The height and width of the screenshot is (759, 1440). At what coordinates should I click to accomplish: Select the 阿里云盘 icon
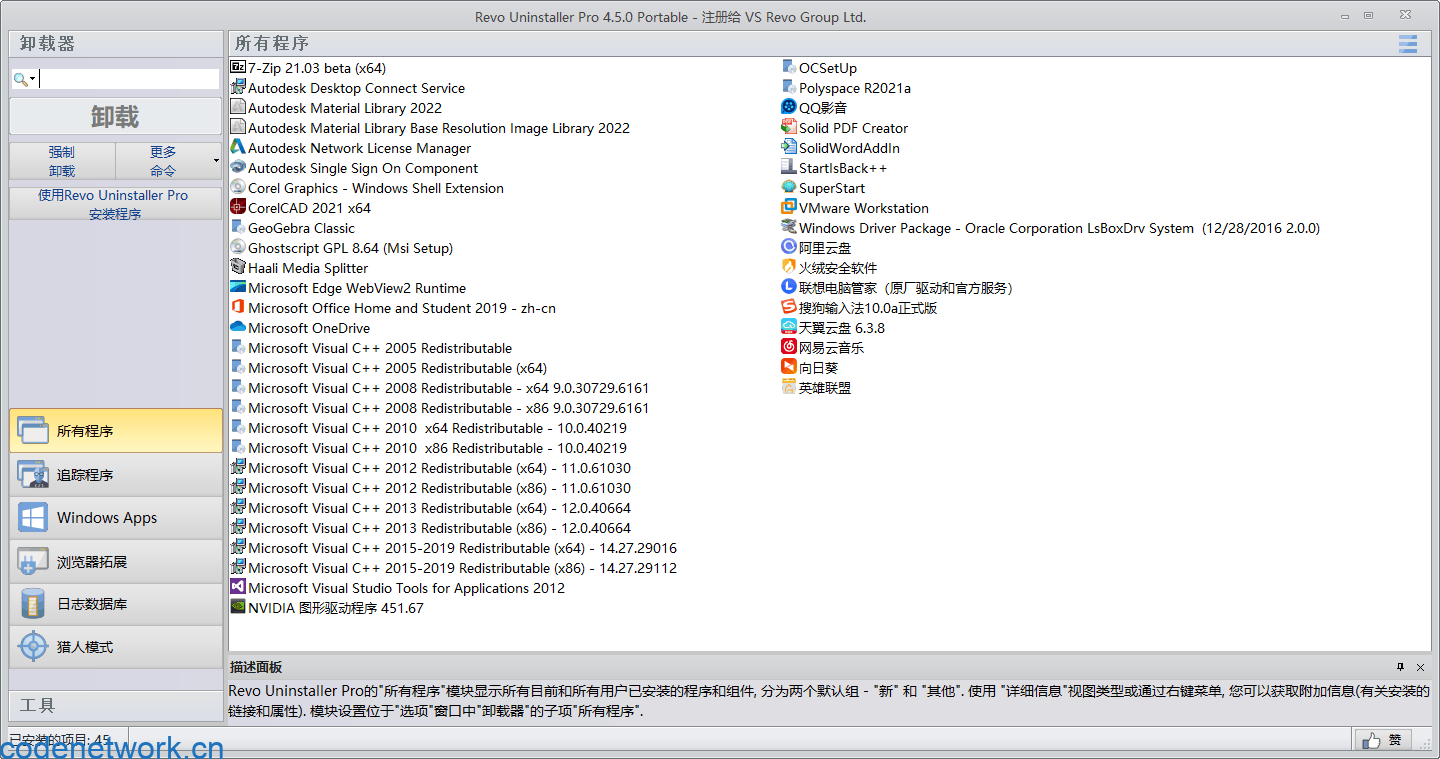[789, 248]
